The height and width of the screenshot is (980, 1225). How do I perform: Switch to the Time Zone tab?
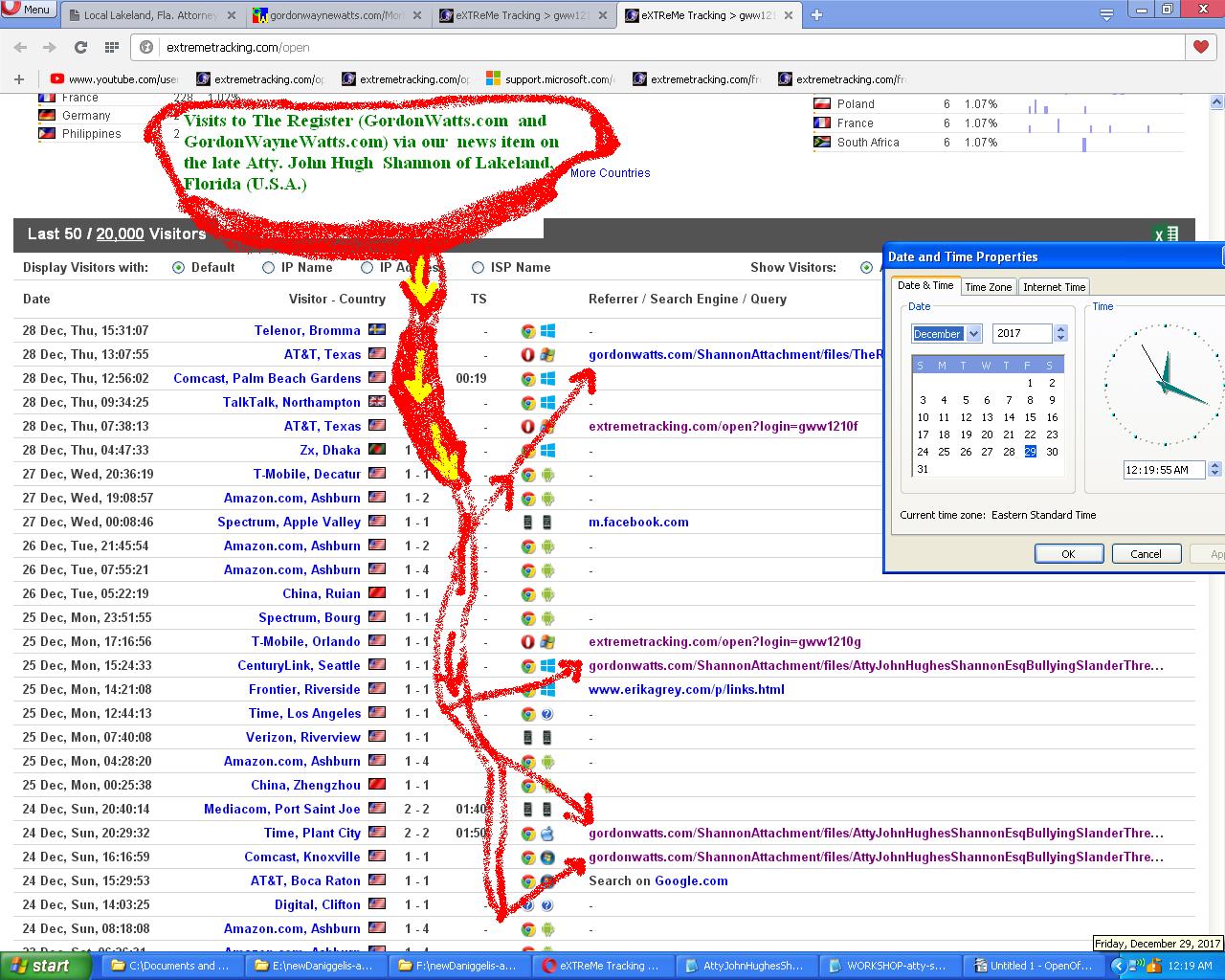tap(988, 287)
